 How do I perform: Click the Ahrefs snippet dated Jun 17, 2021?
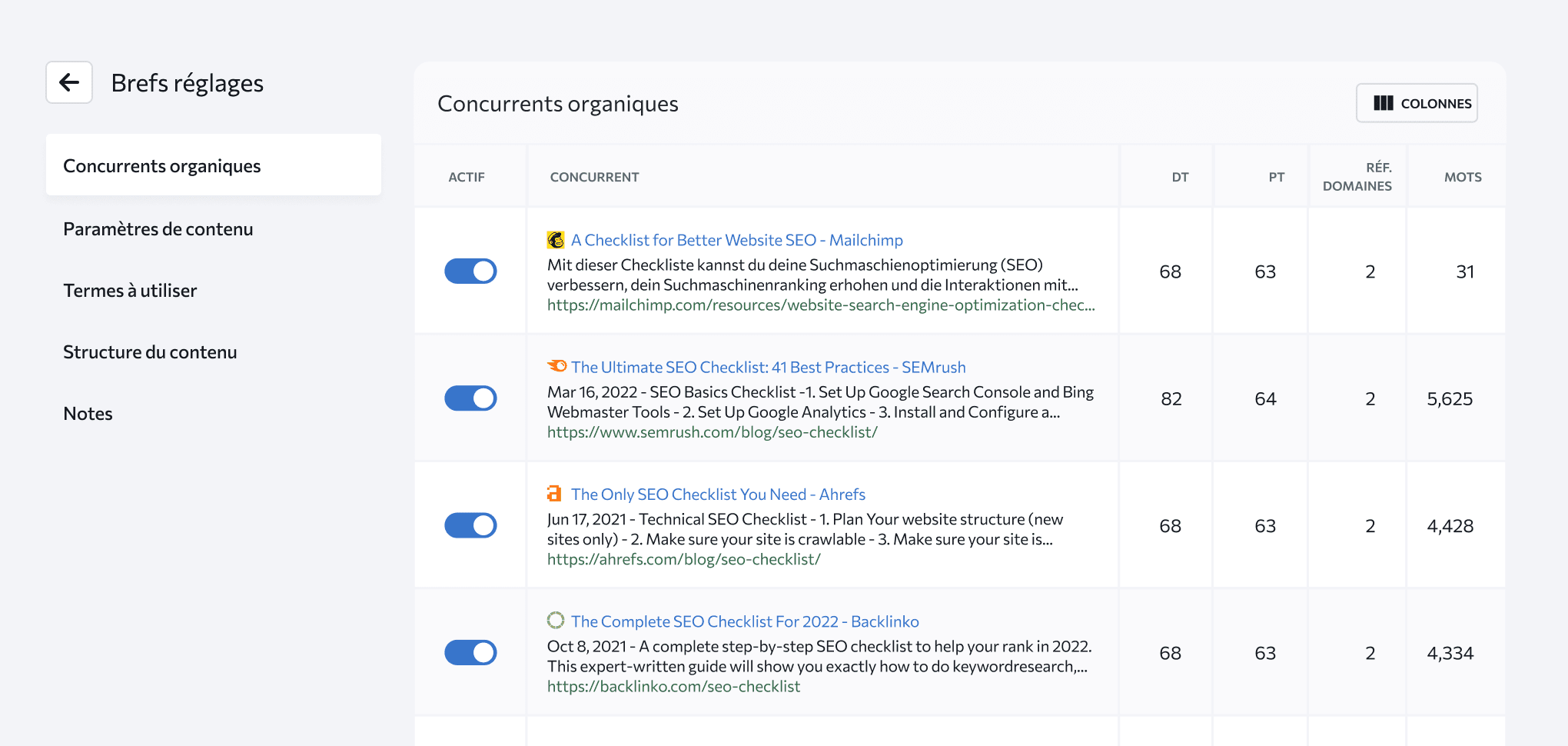(x=805, y=529)
